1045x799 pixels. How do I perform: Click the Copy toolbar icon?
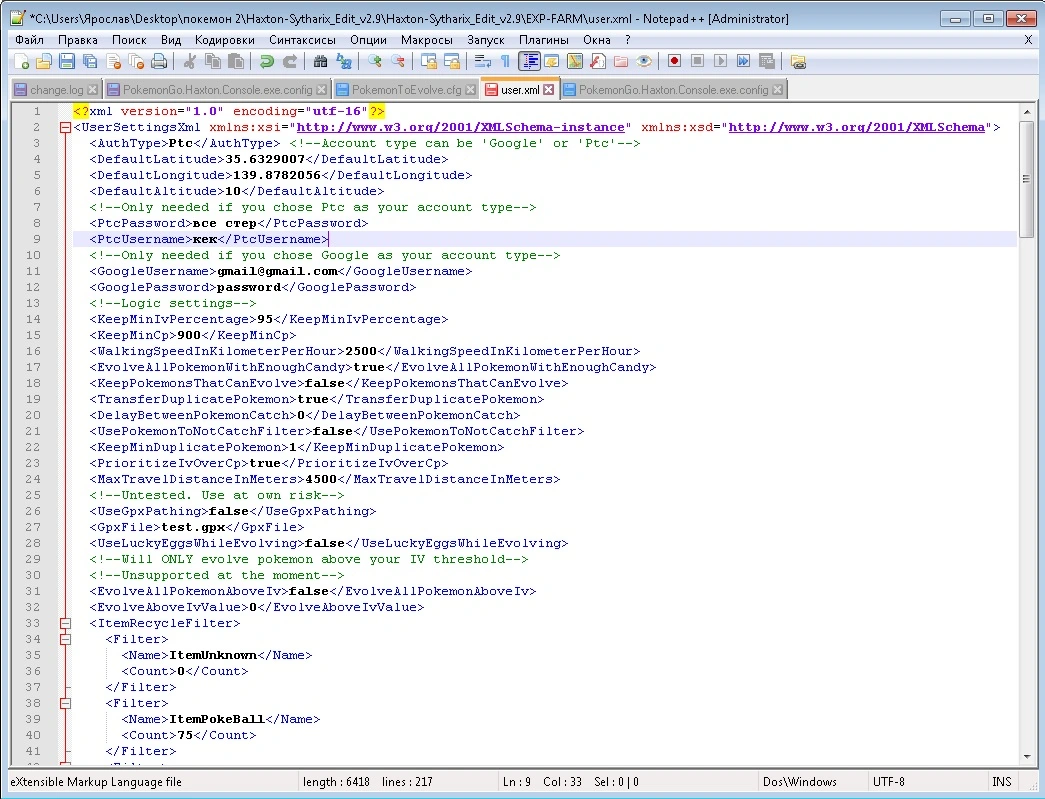[213, 62]
